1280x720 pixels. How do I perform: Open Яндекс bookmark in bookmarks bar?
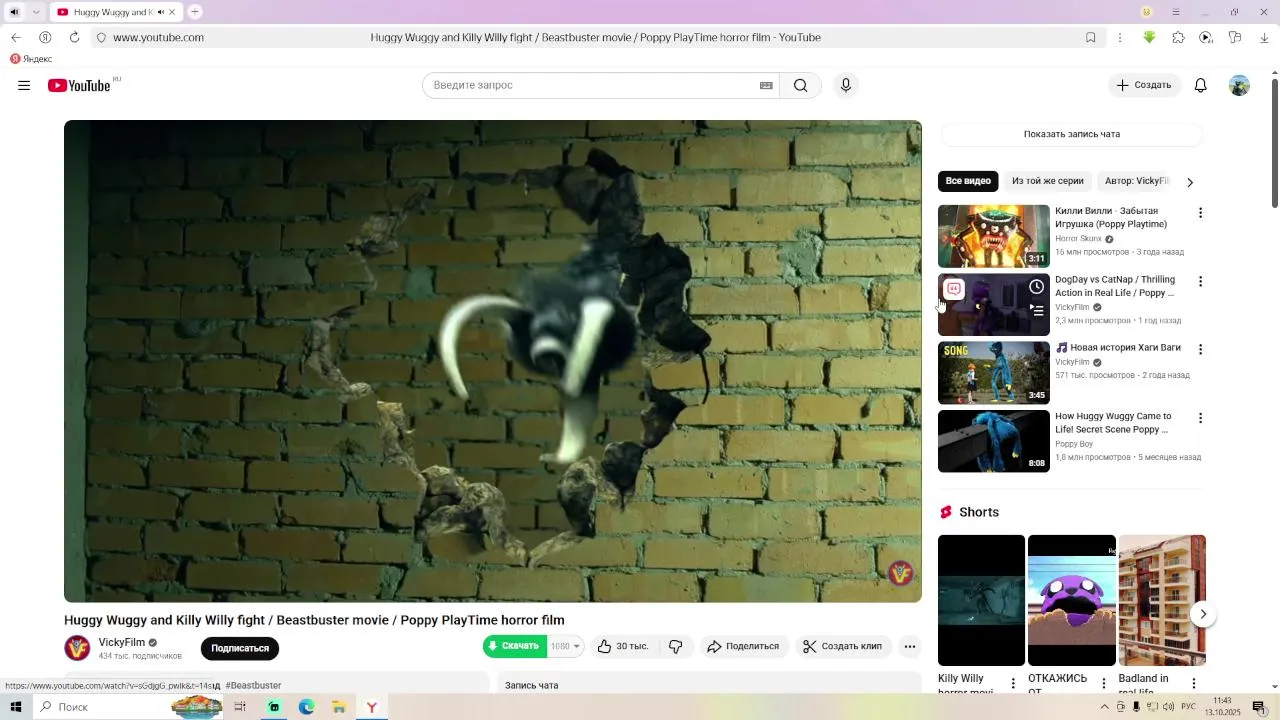[x=31, y=59]
